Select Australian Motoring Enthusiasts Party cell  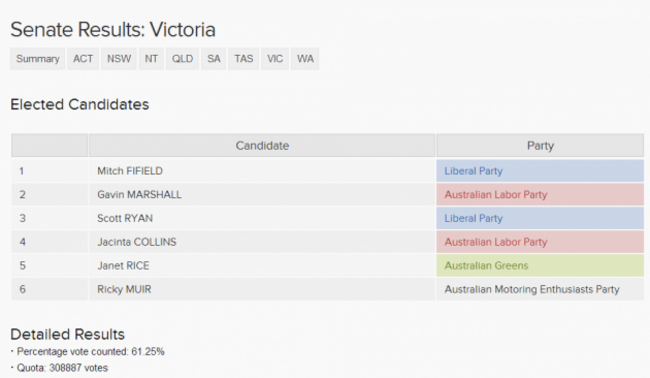540,289
